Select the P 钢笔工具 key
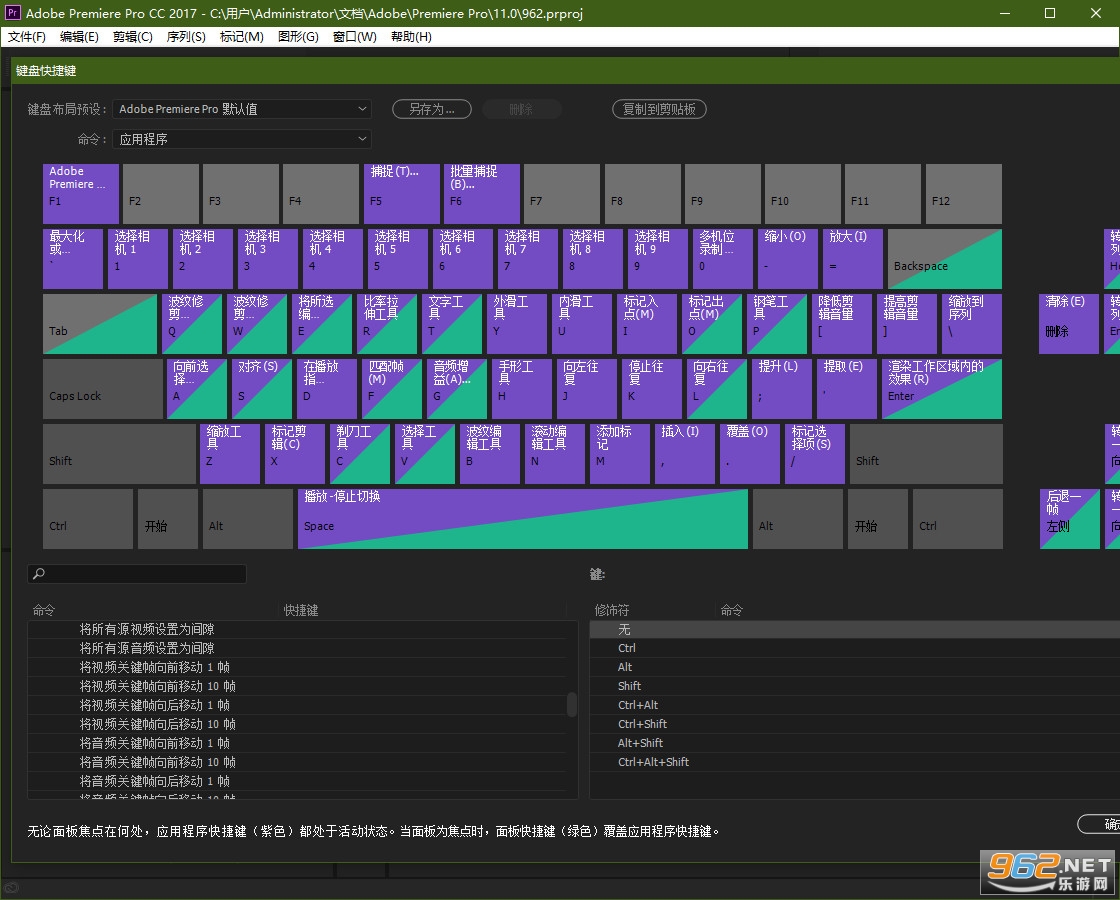Viewport: 1120px width, 900px height. (776, 324)
